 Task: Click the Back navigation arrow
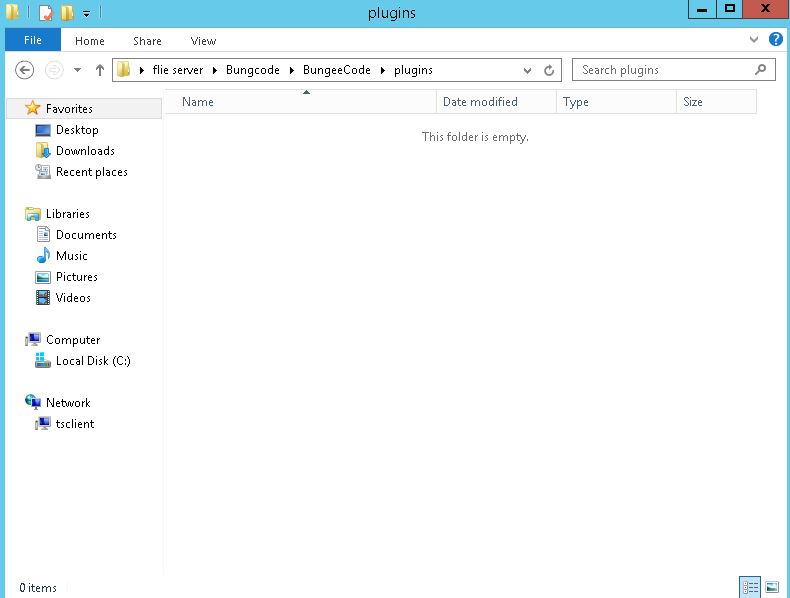coord(25,70)
